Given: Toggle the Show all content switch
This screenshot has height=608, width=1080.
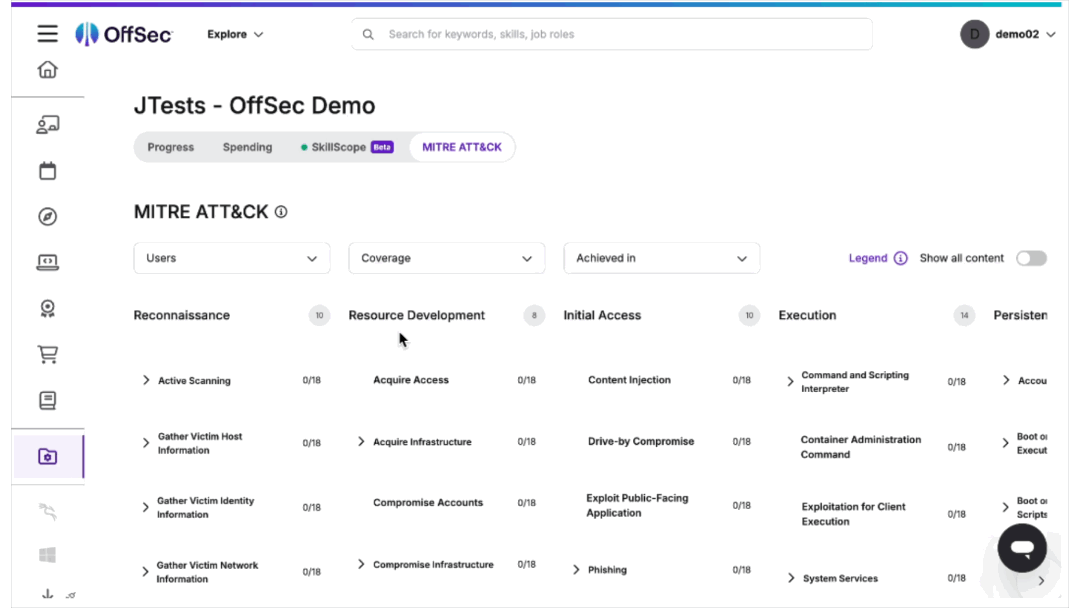Looking at the screenshot, I should click(x=1030, y=258).
